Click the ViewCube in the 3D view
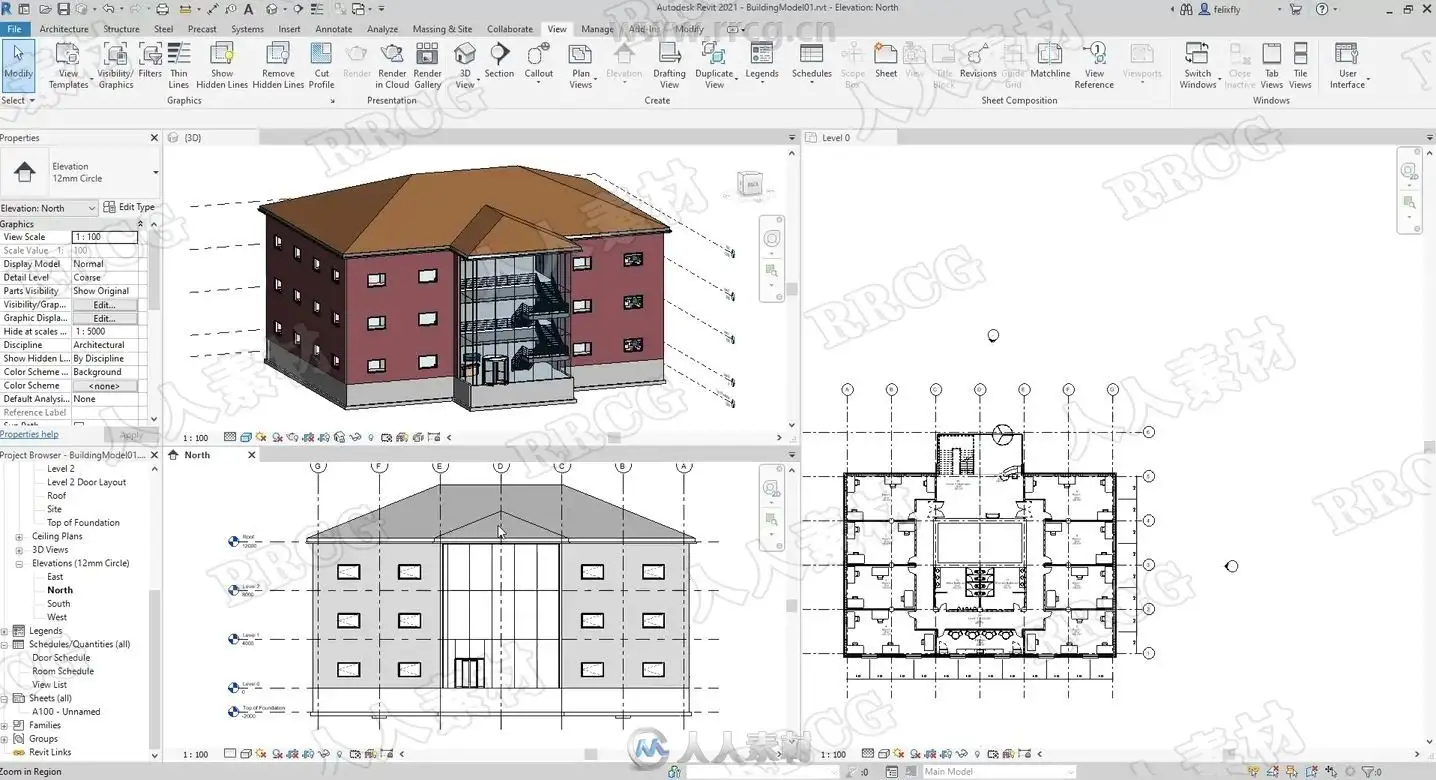Screen dimensions: 1436x780 coord(749,185)
